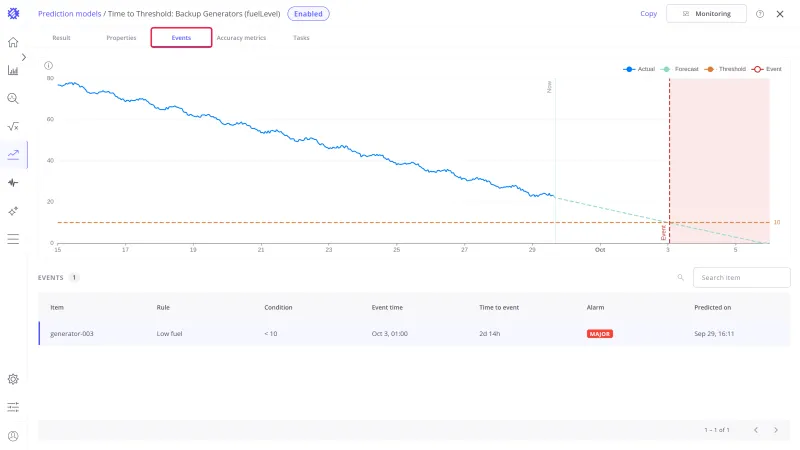Toggle the Threshold series in legend
Viewport: 800px width, 450px height.
click(x=724, y=69)
